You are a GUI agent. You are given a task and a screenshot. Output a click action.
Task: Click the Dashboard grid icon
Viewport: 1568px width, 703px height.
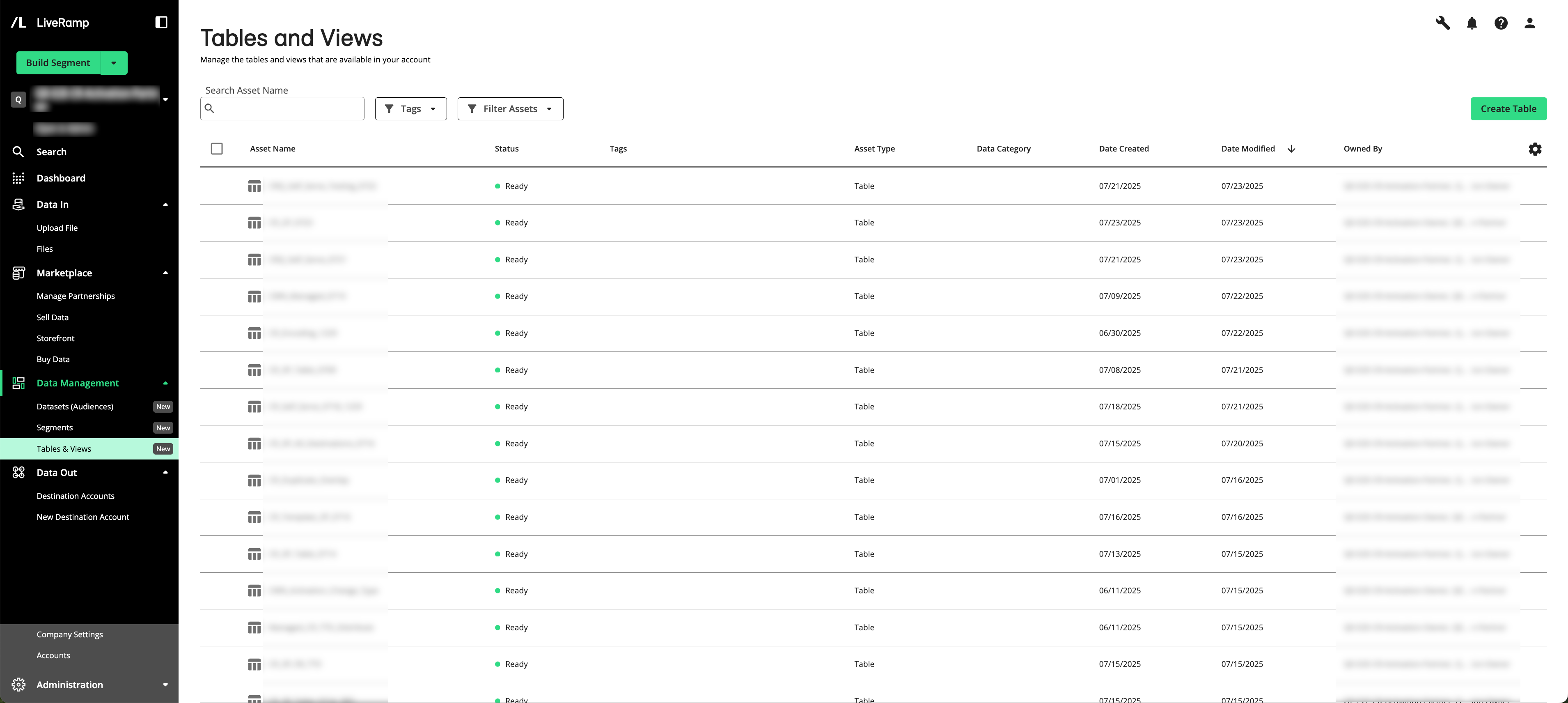[x=18, y=178]
